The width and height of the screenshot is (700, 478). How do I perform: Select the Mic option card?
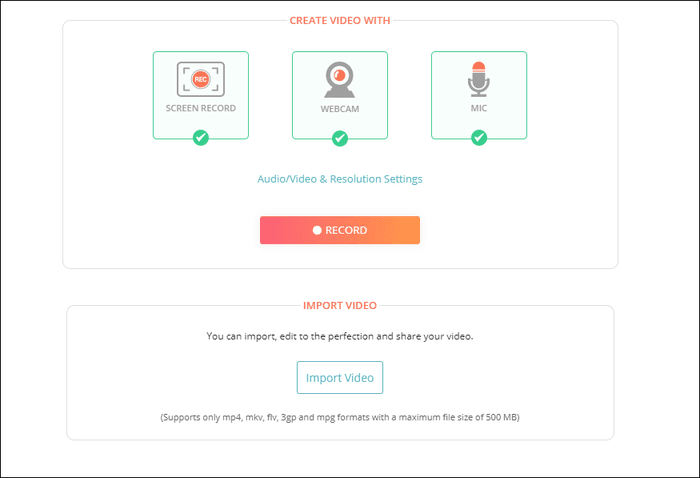click(479, 95)
